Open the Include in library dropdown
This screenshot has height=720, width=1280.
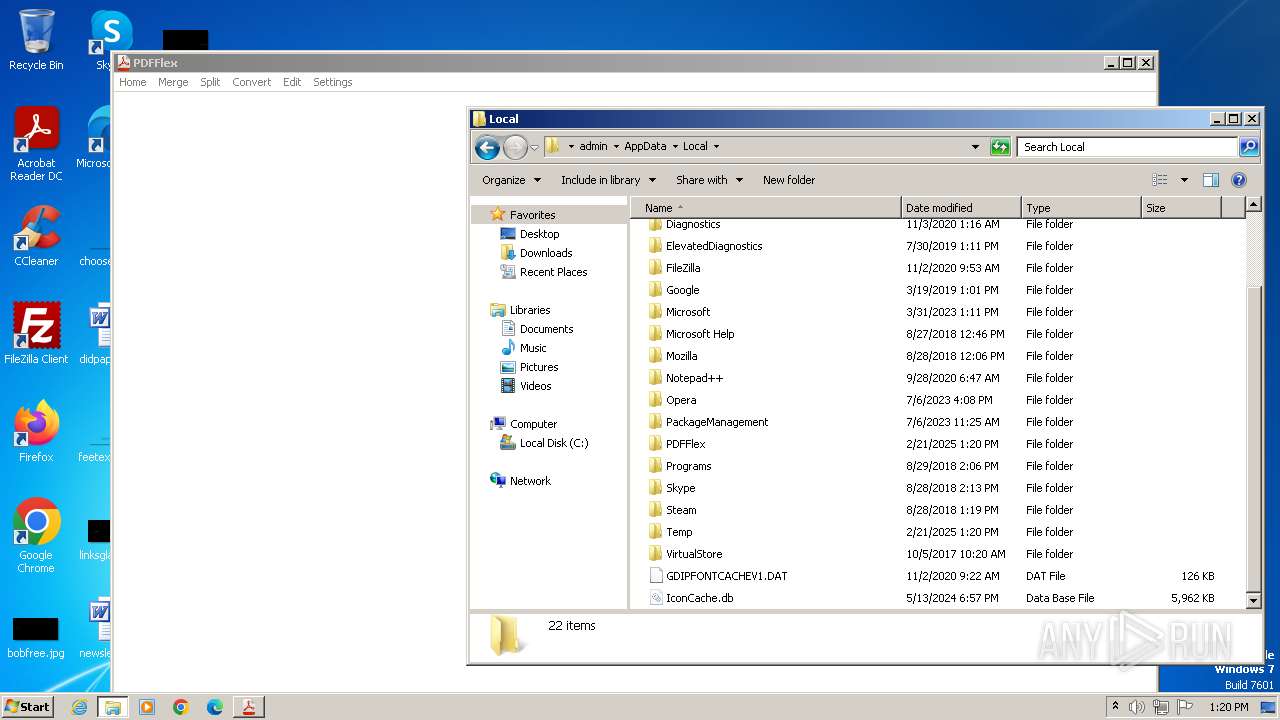point(608,180)
